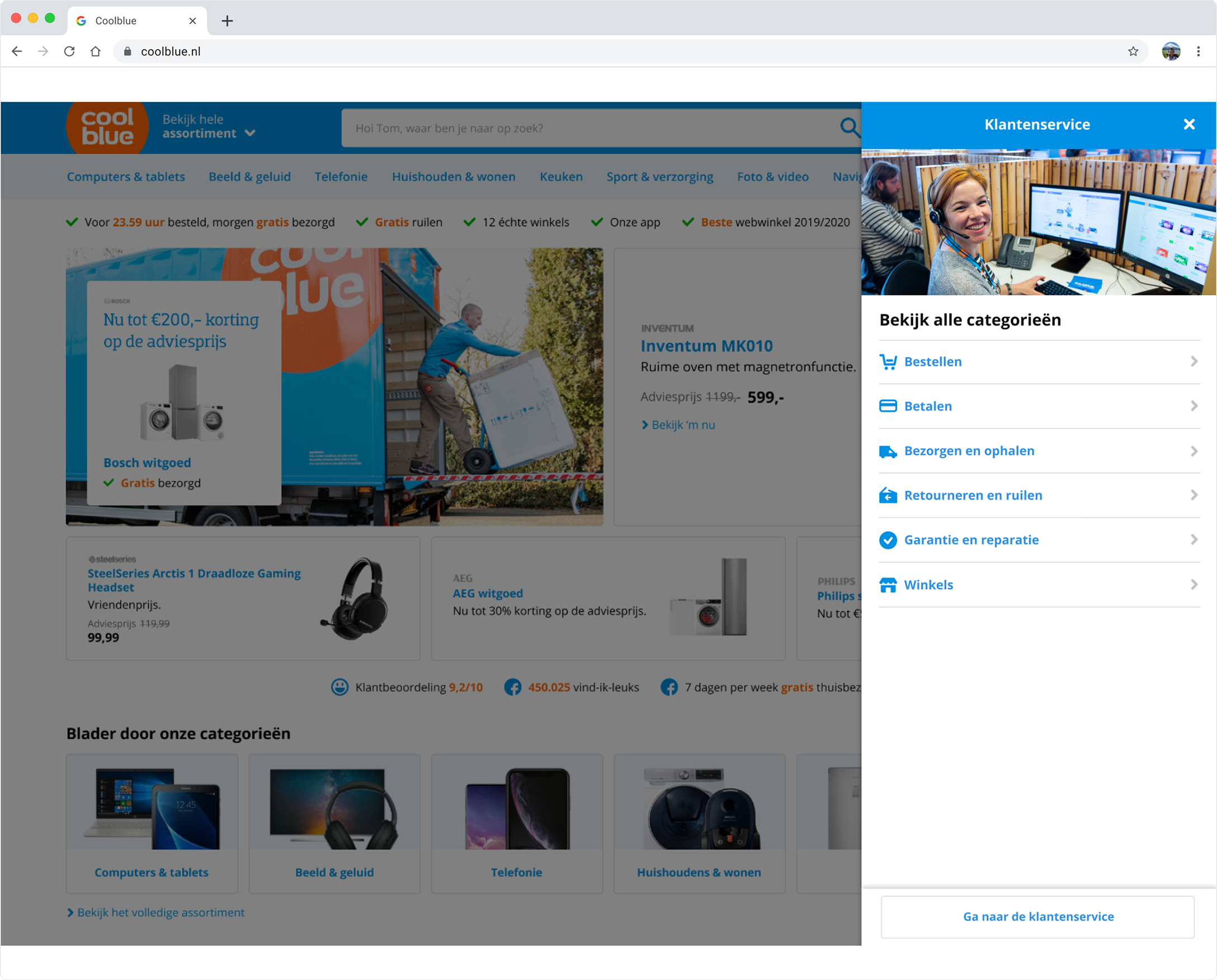Click the padlock site info icon
The width and height of the screenshot is (1217, 980).
pos(128,51)
